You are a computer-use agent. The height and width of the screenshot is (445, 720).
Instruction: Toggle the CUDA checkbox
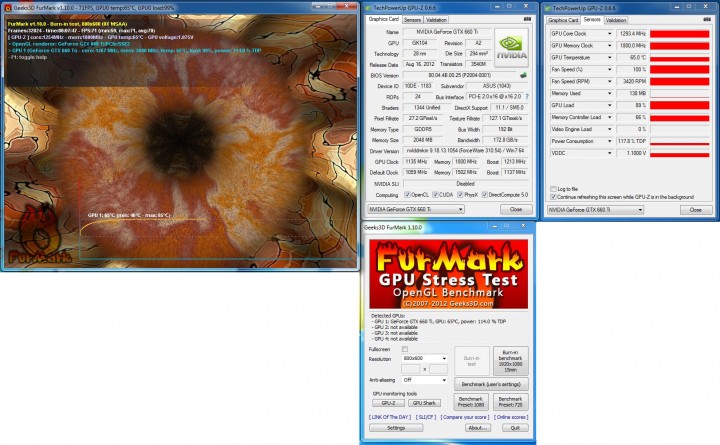pyautogui.click(x=435, y=195)
